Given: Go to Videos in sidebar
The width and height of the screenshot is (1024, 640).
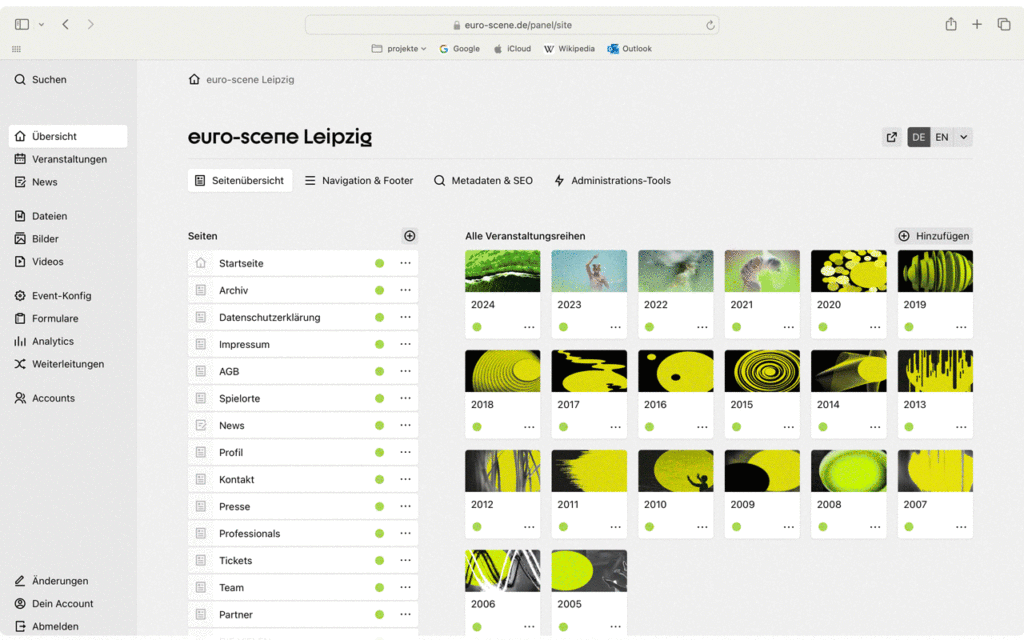Looking at the screenshot, I should (47, 262).
